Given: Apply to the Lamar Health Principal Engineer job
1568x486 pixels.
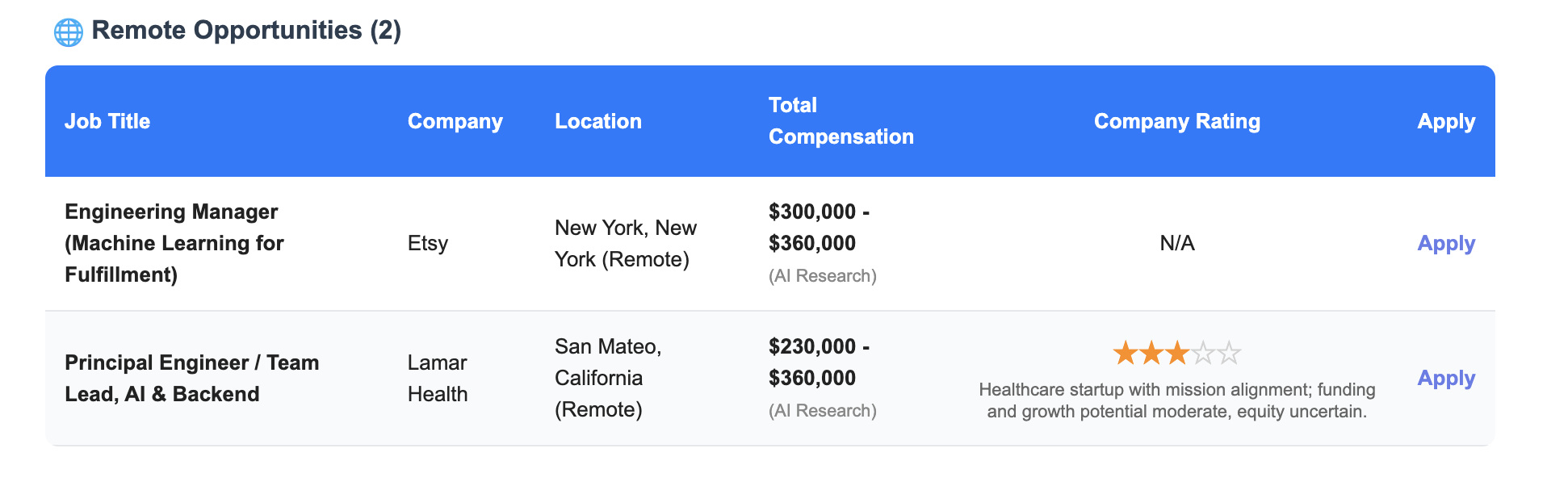Looking at the screenshot, I should pyautogui.click(x=1446, y=378).
